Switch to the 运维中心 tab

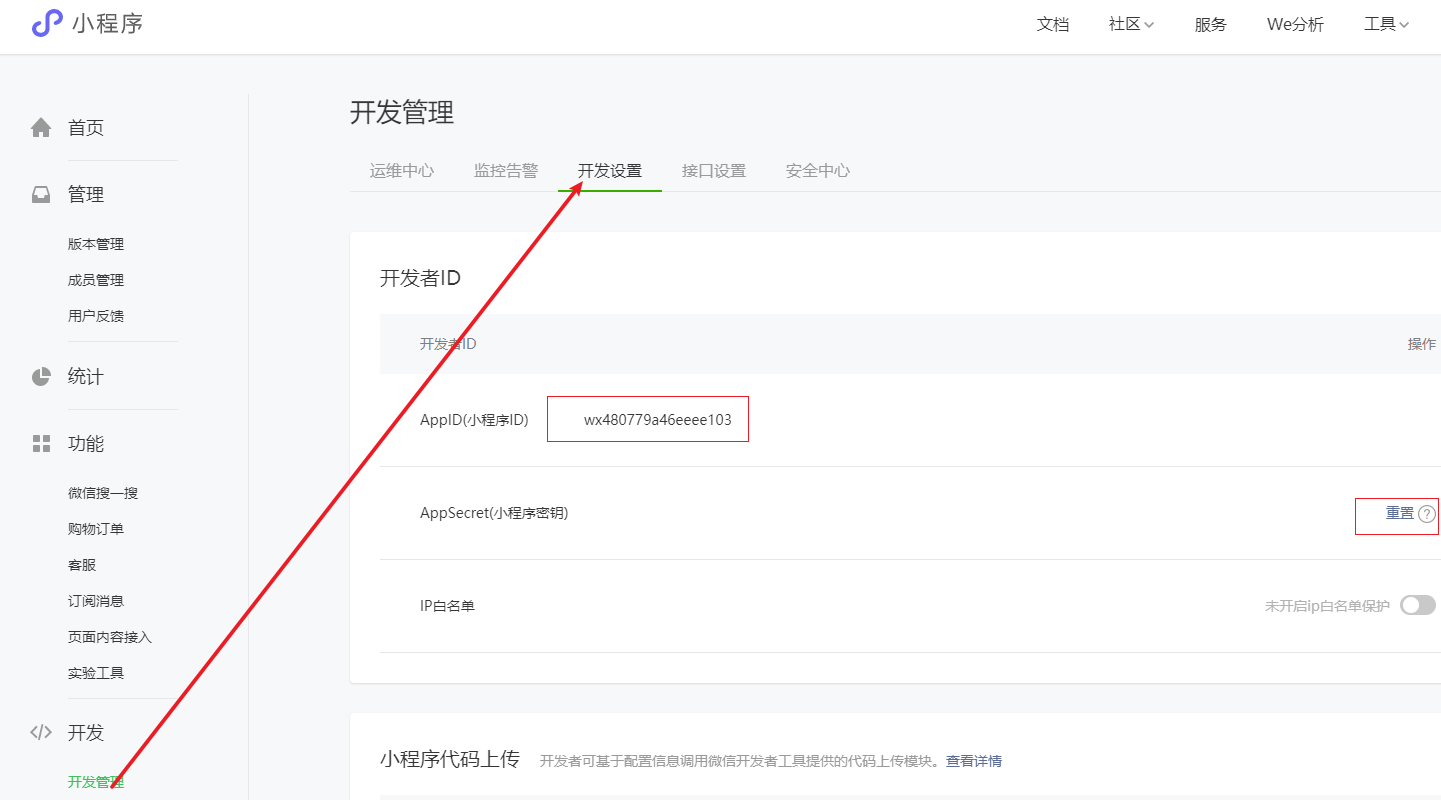click(402, 171)
